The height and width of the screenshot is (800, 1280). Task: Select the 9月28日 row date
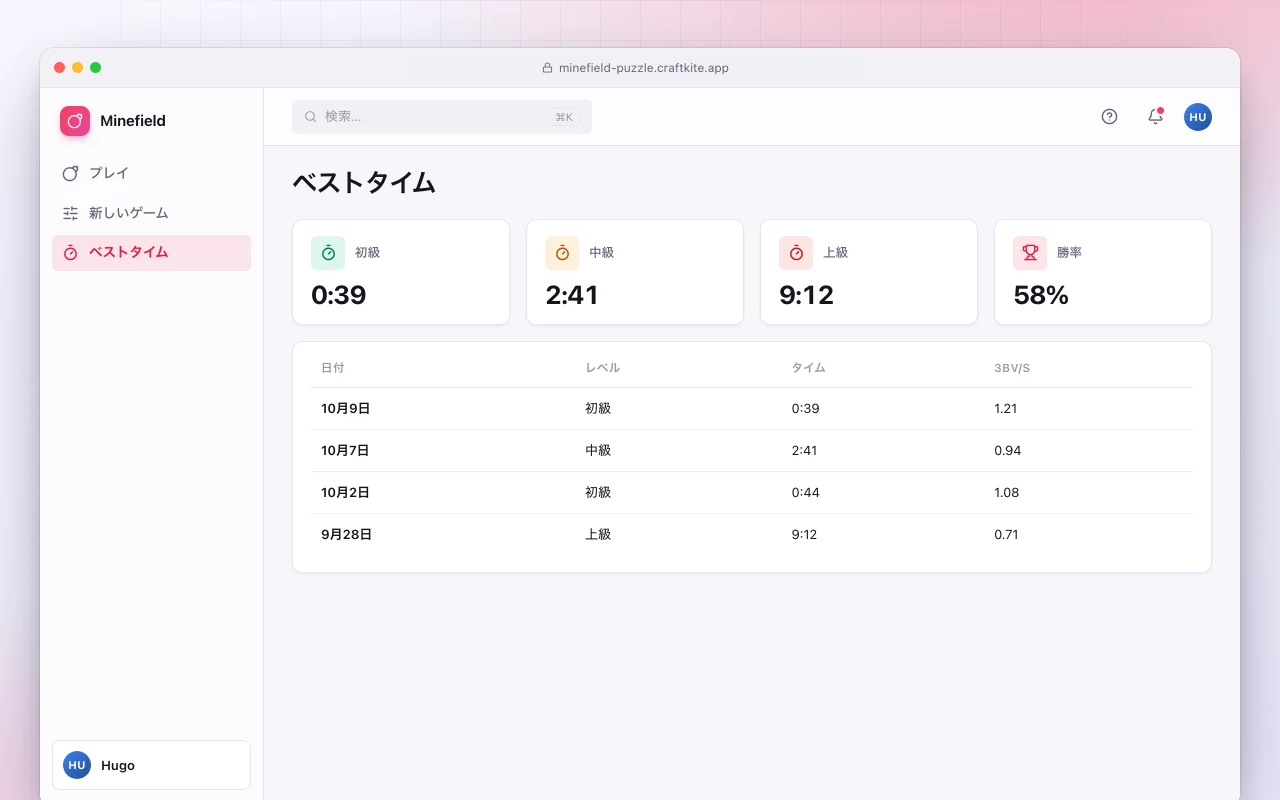click(x=347, y=535)
